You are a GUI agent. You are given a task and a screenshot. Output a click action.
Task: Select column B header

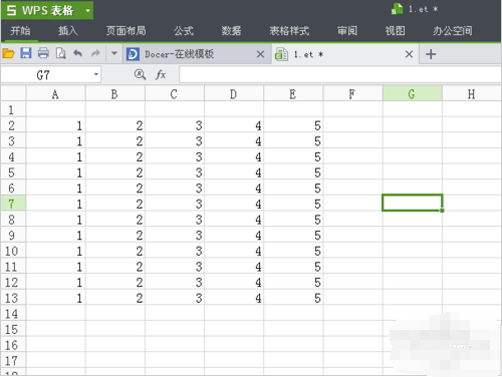point(115,94)
